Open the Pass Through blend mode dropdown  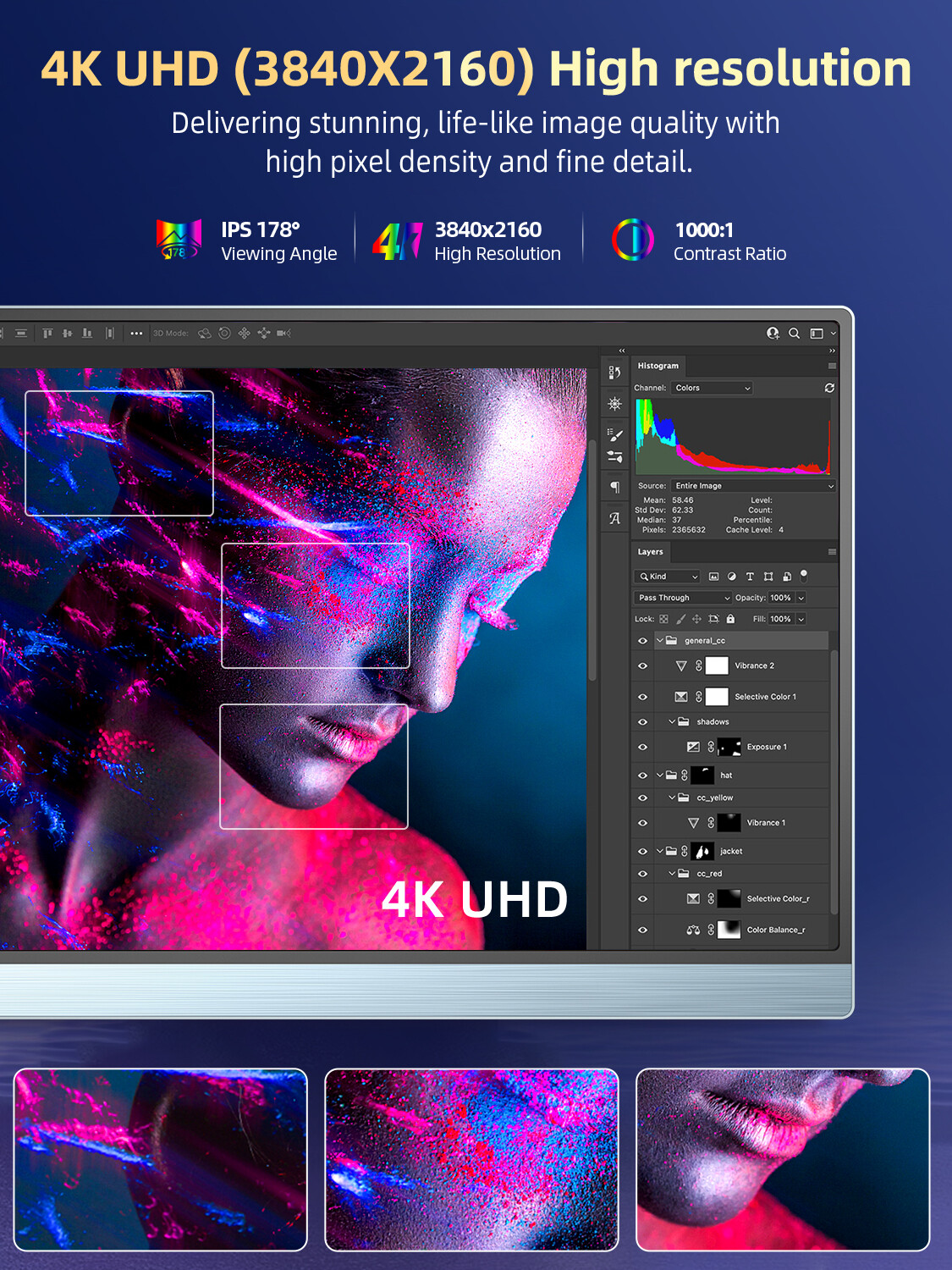[x=683, y=598]
